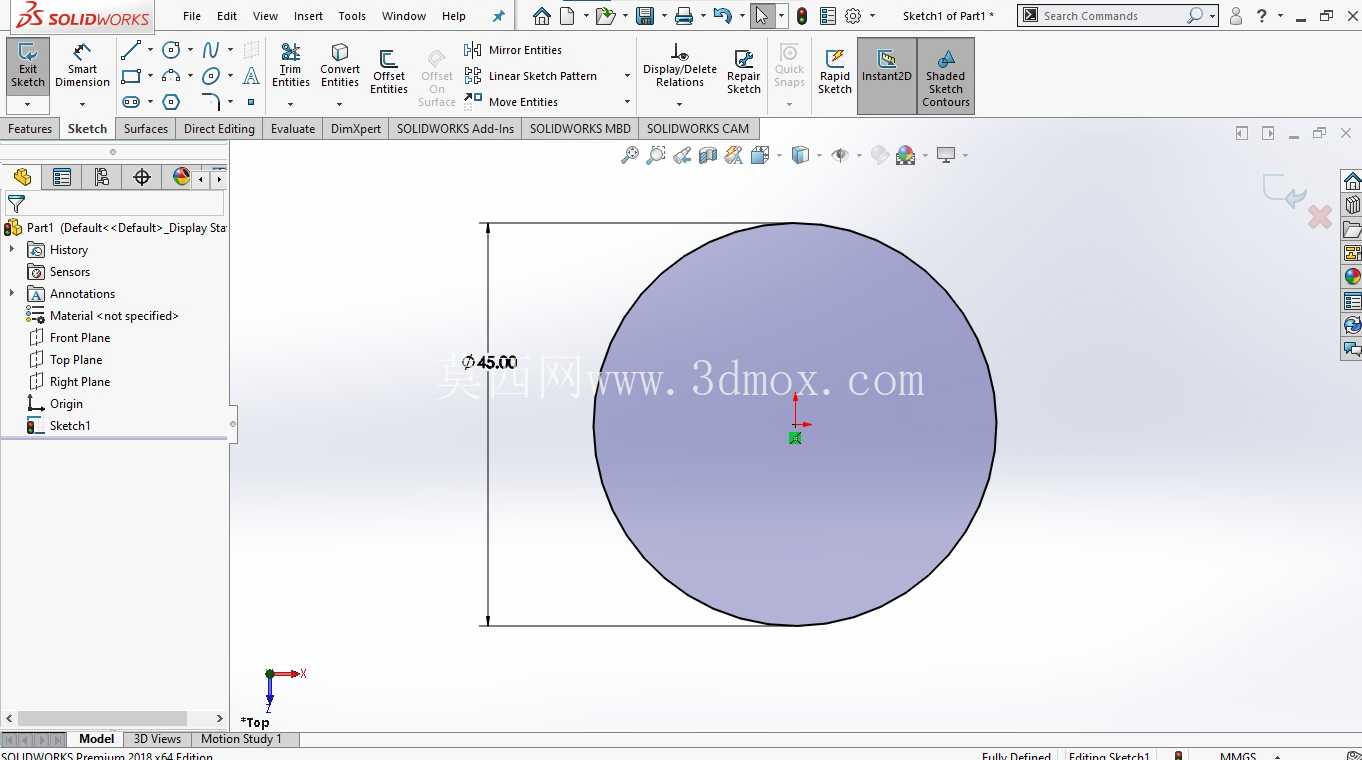Toggle Shaded Sketch Contours
The width and height of the screenshot is (1362, 760).
point(946,75)
